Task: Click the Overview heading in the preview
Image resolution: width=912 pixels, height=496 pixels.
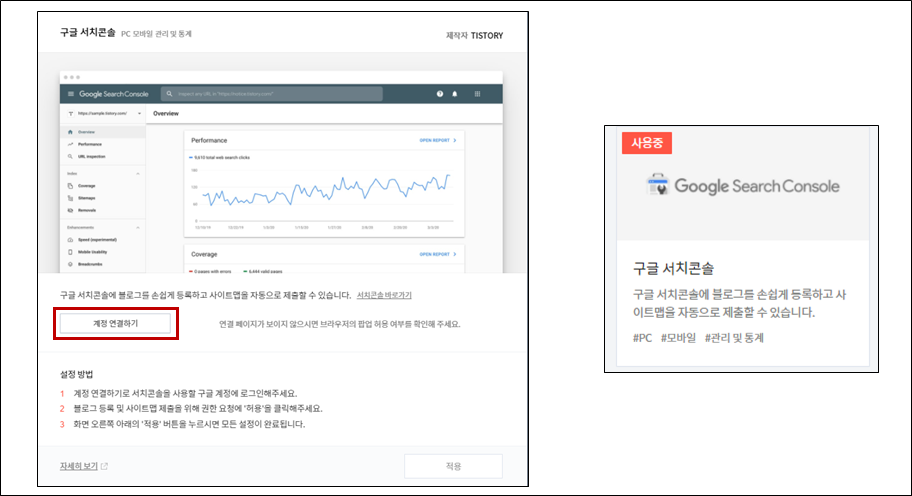Action: point(166,113)
